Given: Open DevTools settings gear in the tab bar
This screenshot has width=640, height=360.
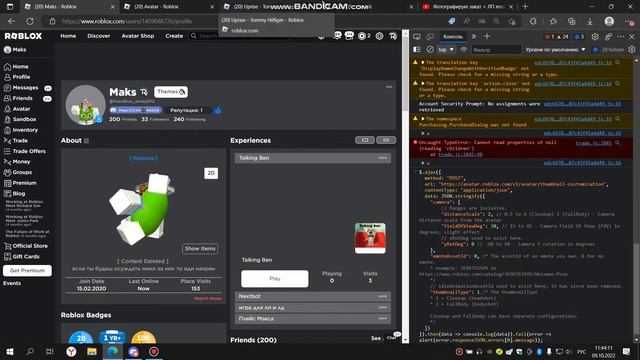Looking at the screenshot, I should coord(595,37).
